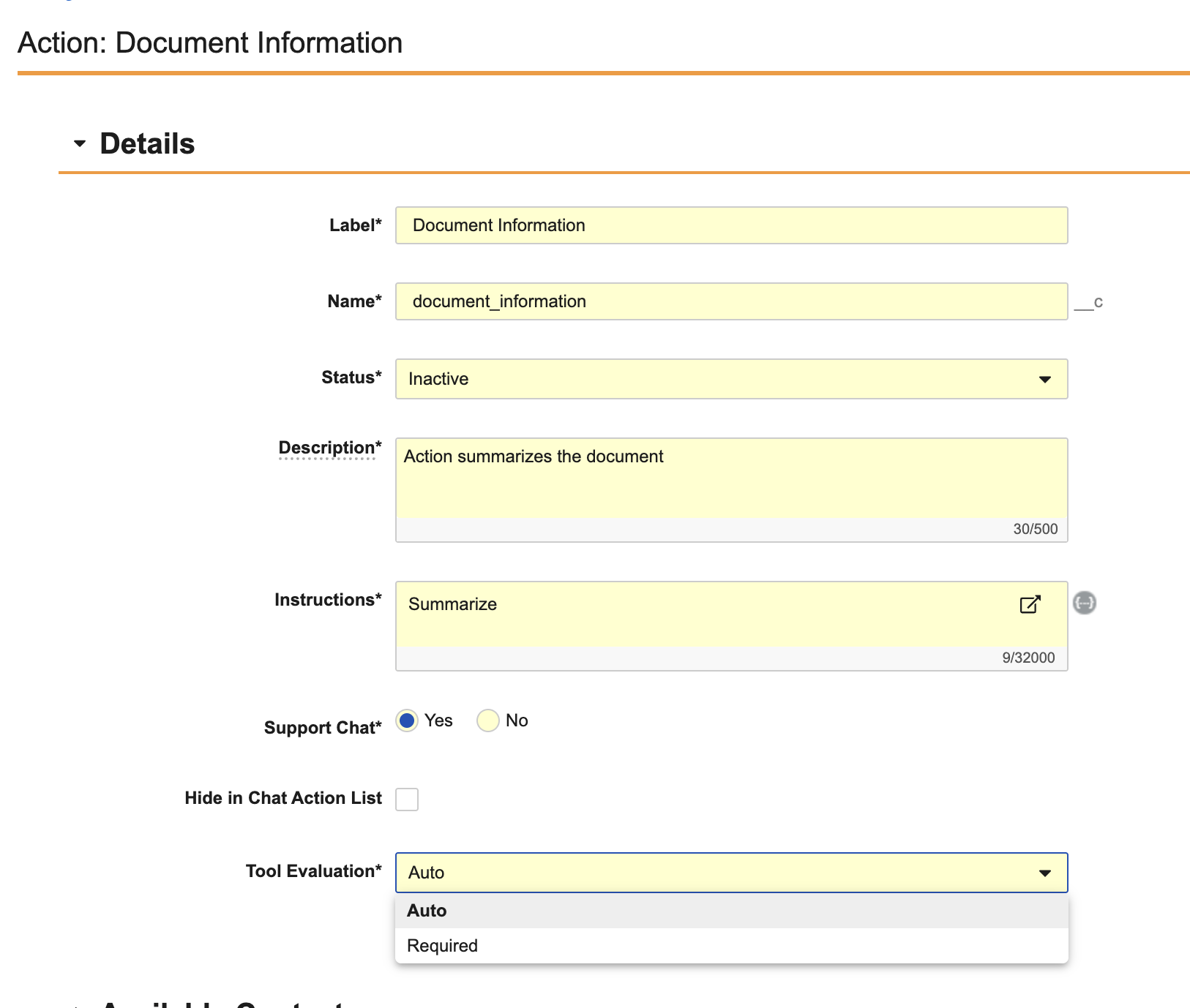
Task: Click the Hide in Chat Action List label
Action: [x=283, y=798]
